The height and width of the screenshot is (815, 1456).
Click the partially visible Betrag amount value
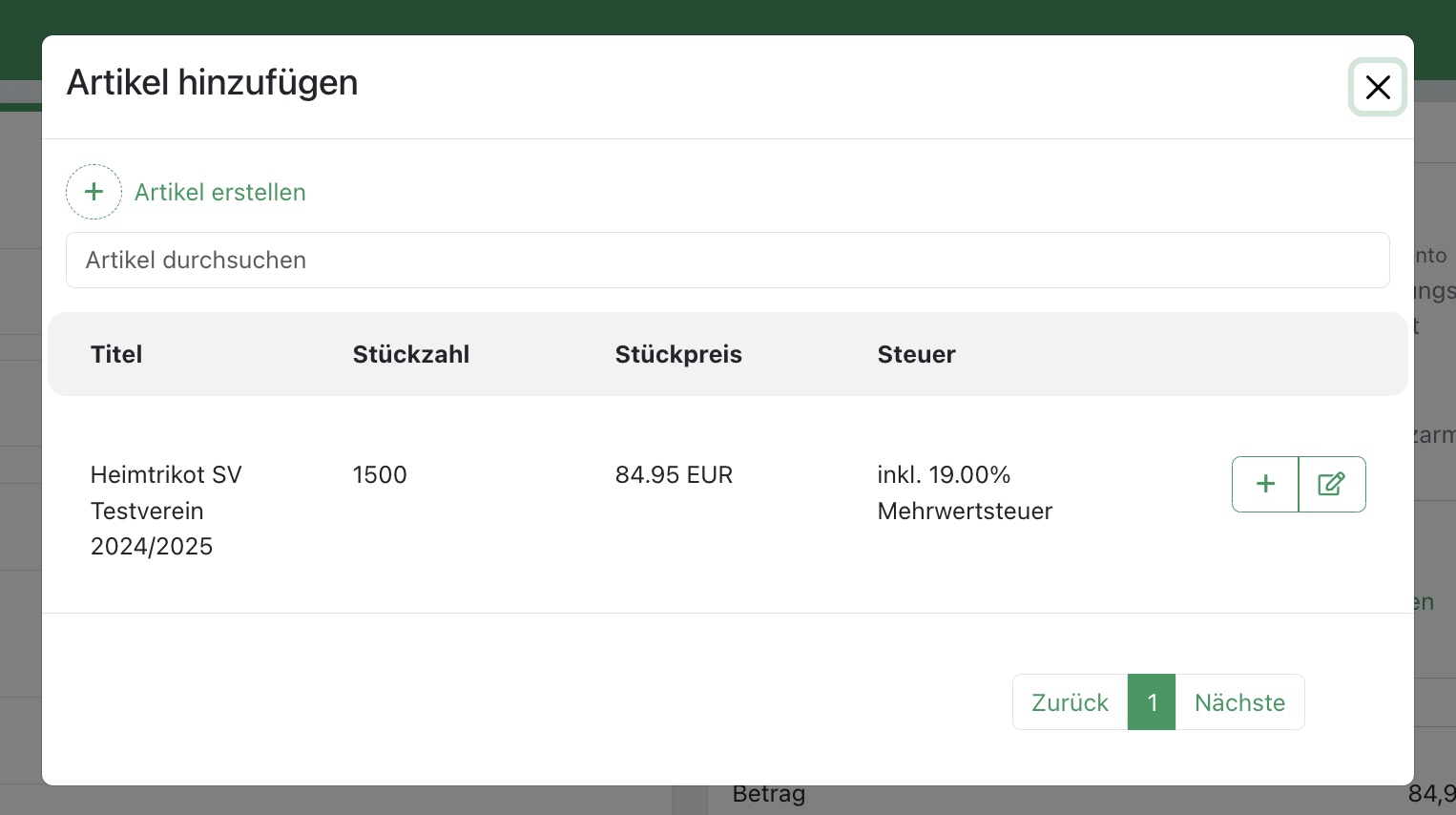coord(1431,795)
